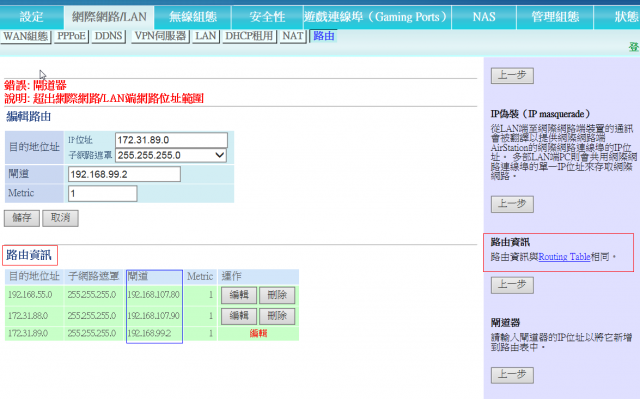Image resolution: width=640 pixels, height=399 pixels.
Task: Click the 路由資訊 section heading
Action: coord(29,255)
